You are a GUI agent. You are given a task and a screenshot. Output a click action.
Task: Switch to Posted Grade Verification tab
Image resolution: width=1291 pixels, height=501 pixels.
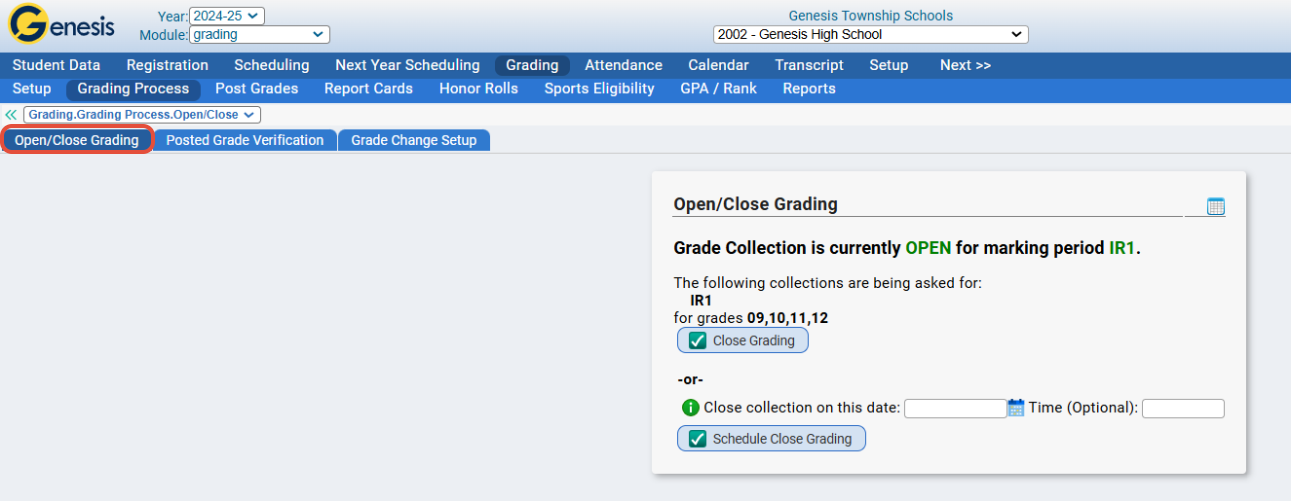coord(245,140)
